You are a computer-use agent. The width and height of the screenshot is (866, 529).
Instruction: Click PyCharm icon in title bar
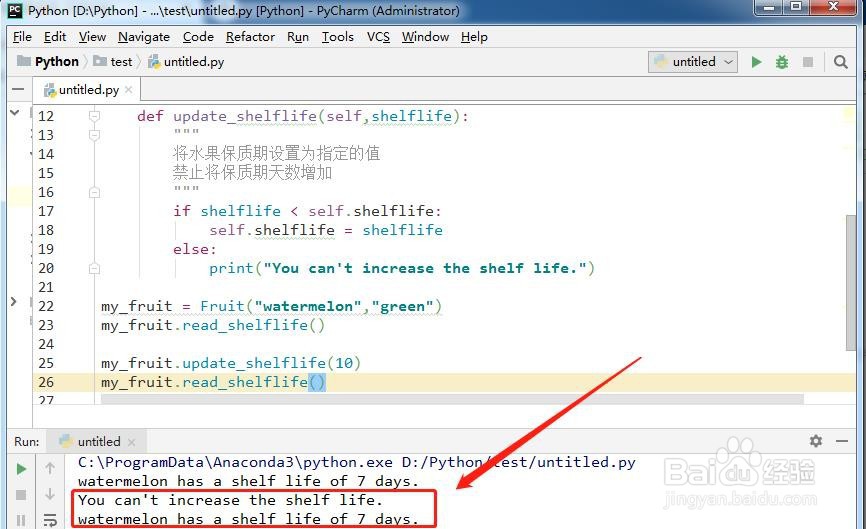[x=15, y=9]
